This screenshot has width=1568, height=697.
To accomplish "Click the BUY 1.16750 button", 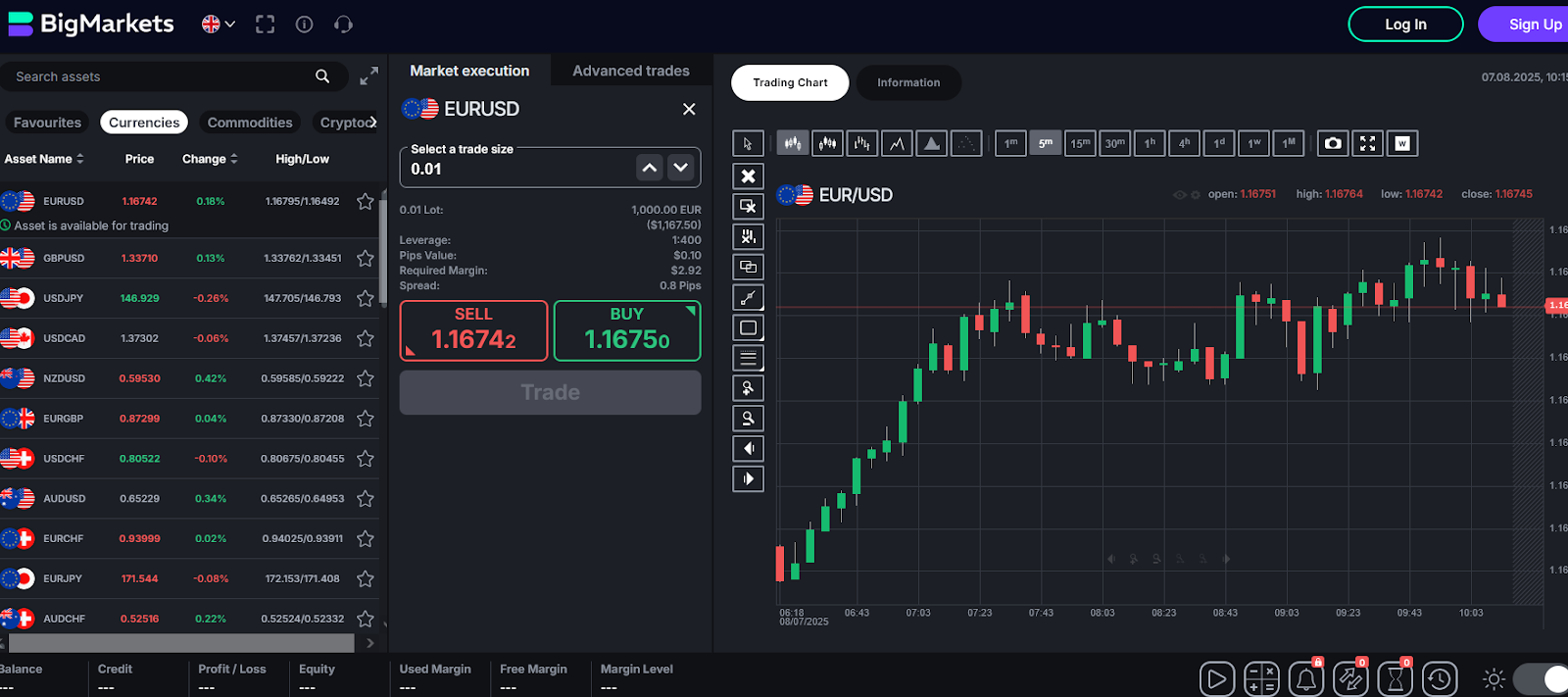I will point(627,330).
